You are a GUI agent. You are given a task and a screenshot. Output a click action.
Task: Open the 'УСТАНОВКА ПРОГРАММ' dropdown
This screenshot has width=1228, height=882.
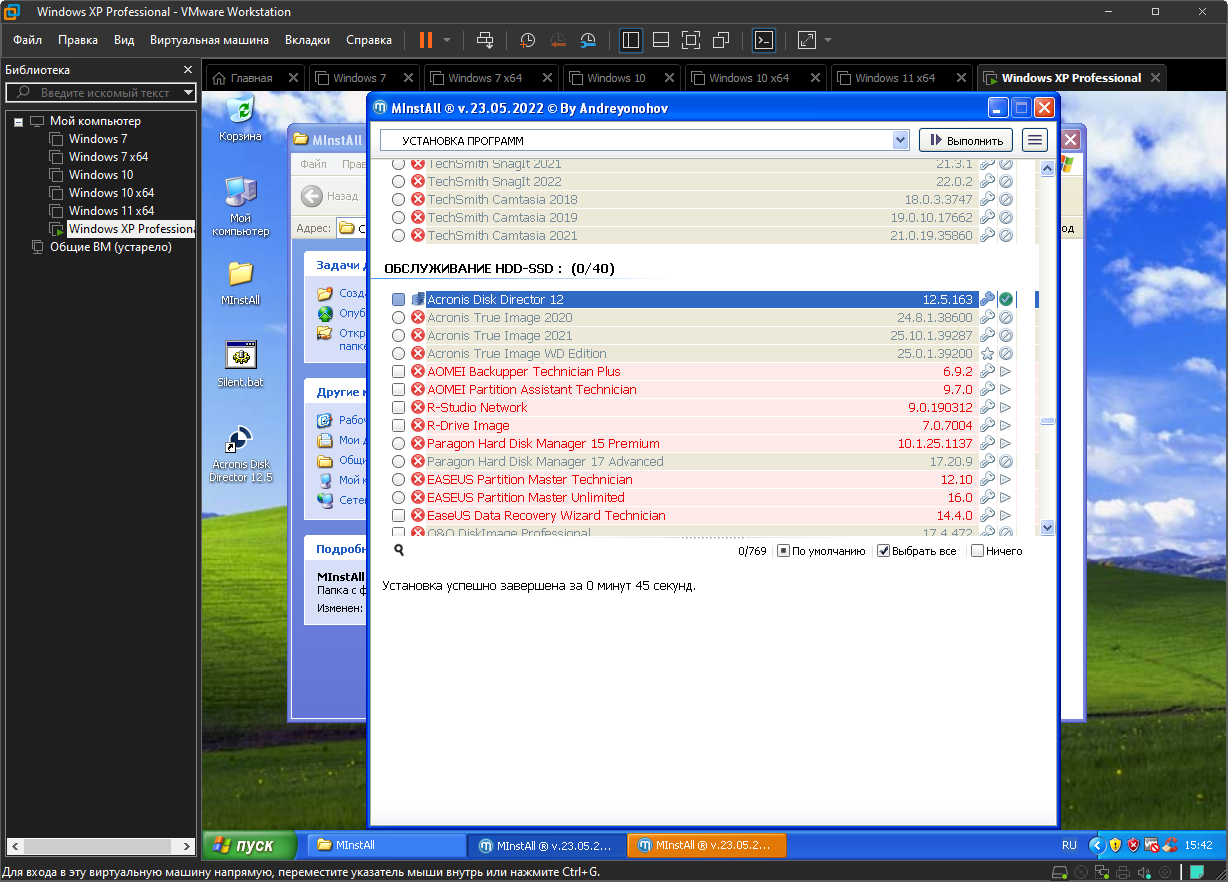pyautogui.click(x=900, y=140)
